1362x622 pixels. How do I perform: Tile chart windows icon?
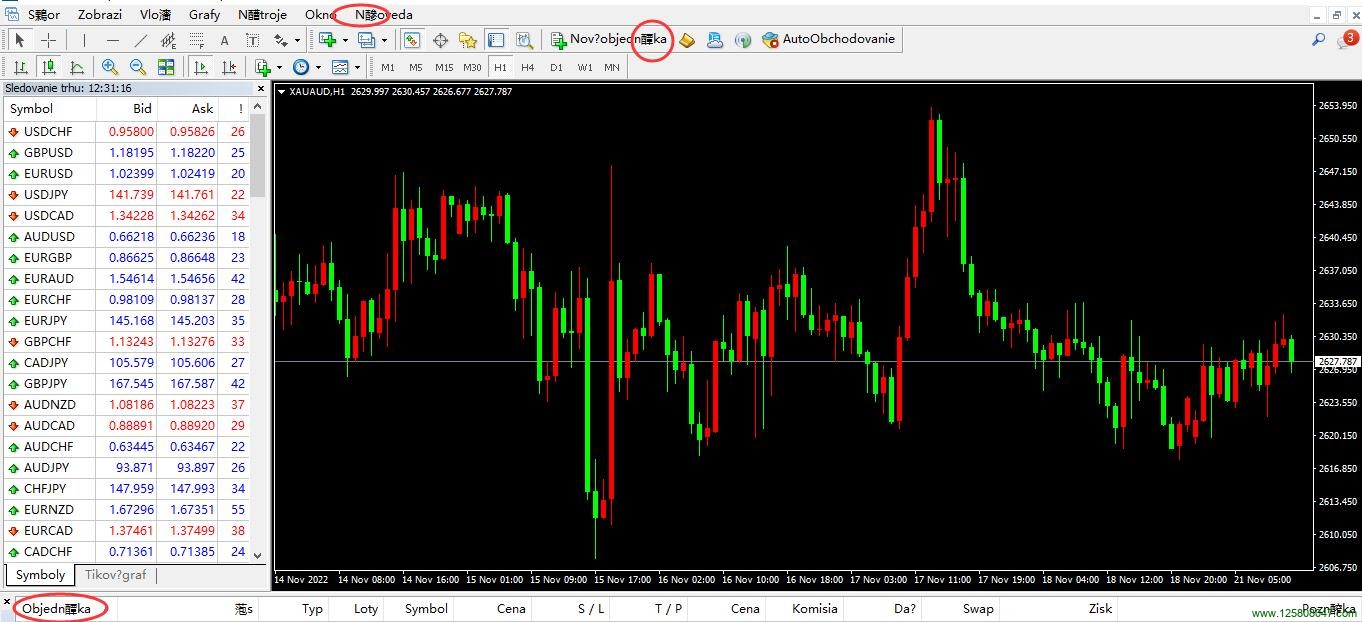pos(166,67)
